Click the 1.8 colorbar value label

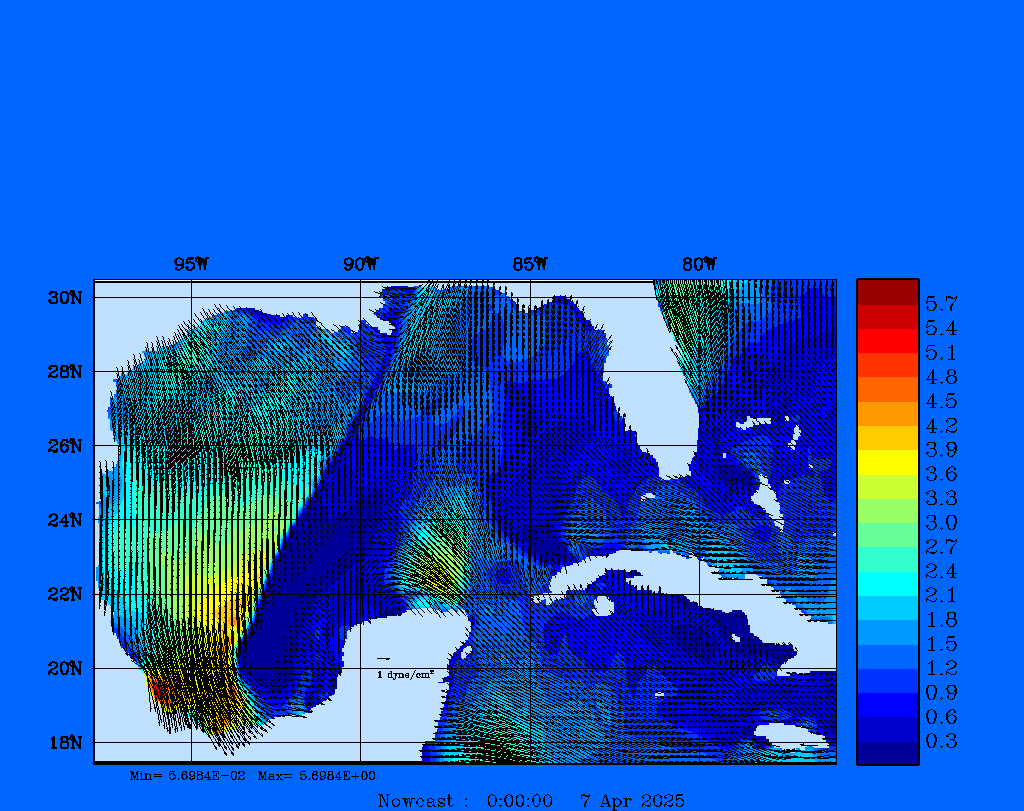941,620
